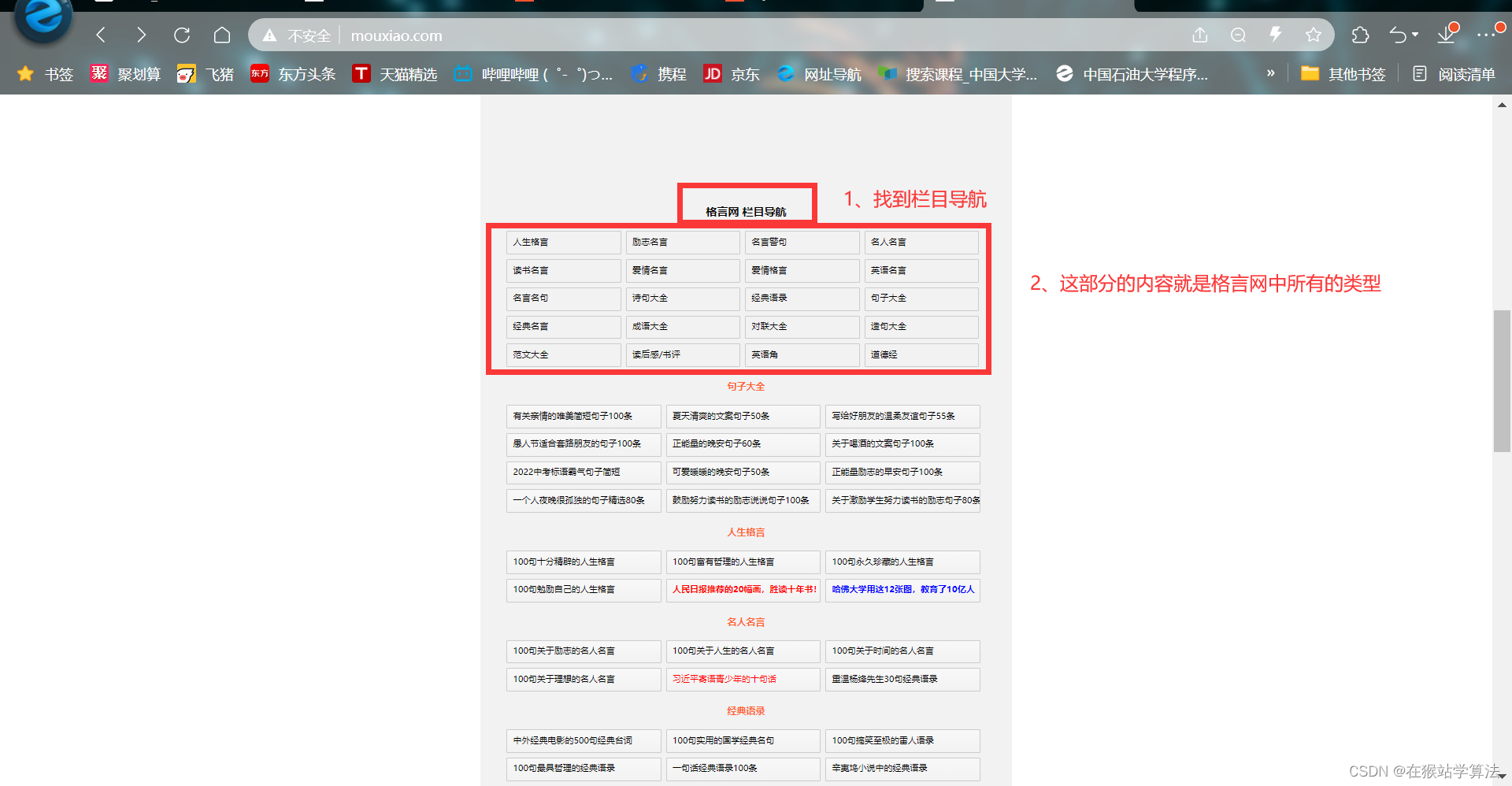This screenshot has height=786, width=1512.
Task: Open the 书签 bookmarks star
Action: tap(45, 74)
